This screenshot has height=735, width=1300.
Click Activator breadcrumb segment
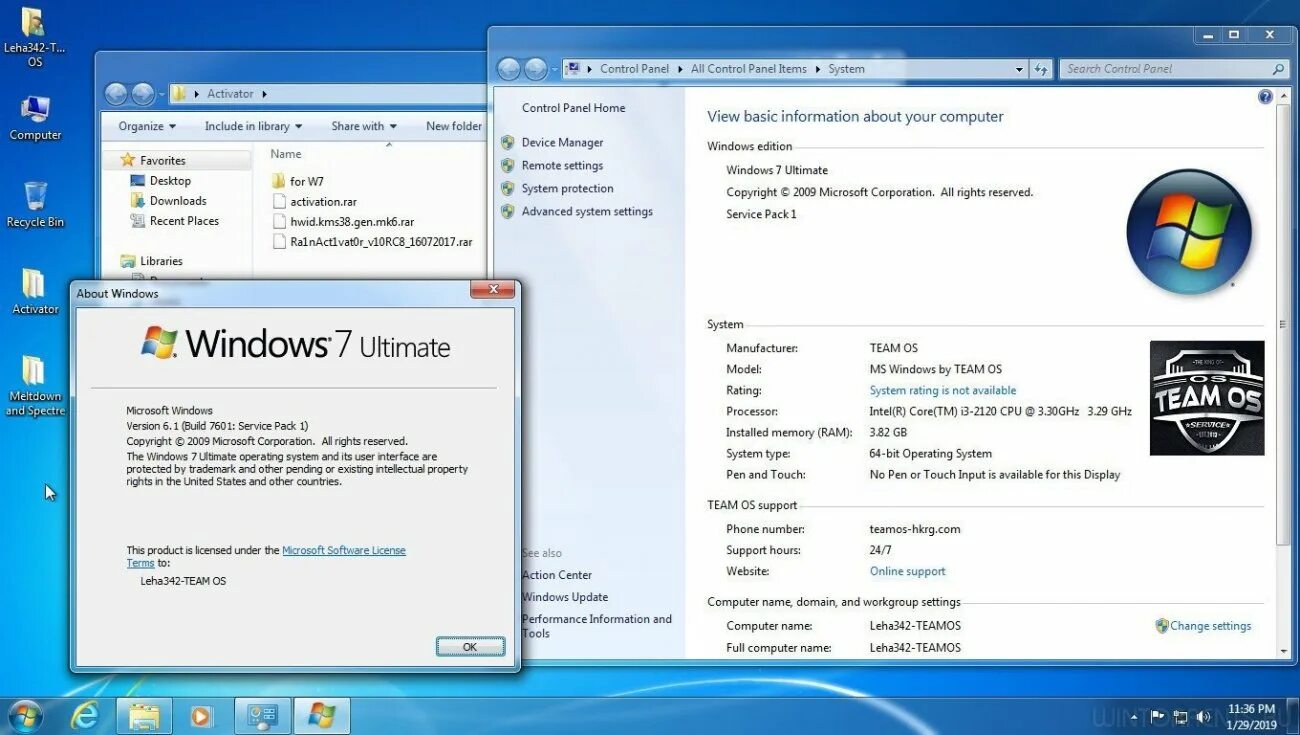pos(230,94)
